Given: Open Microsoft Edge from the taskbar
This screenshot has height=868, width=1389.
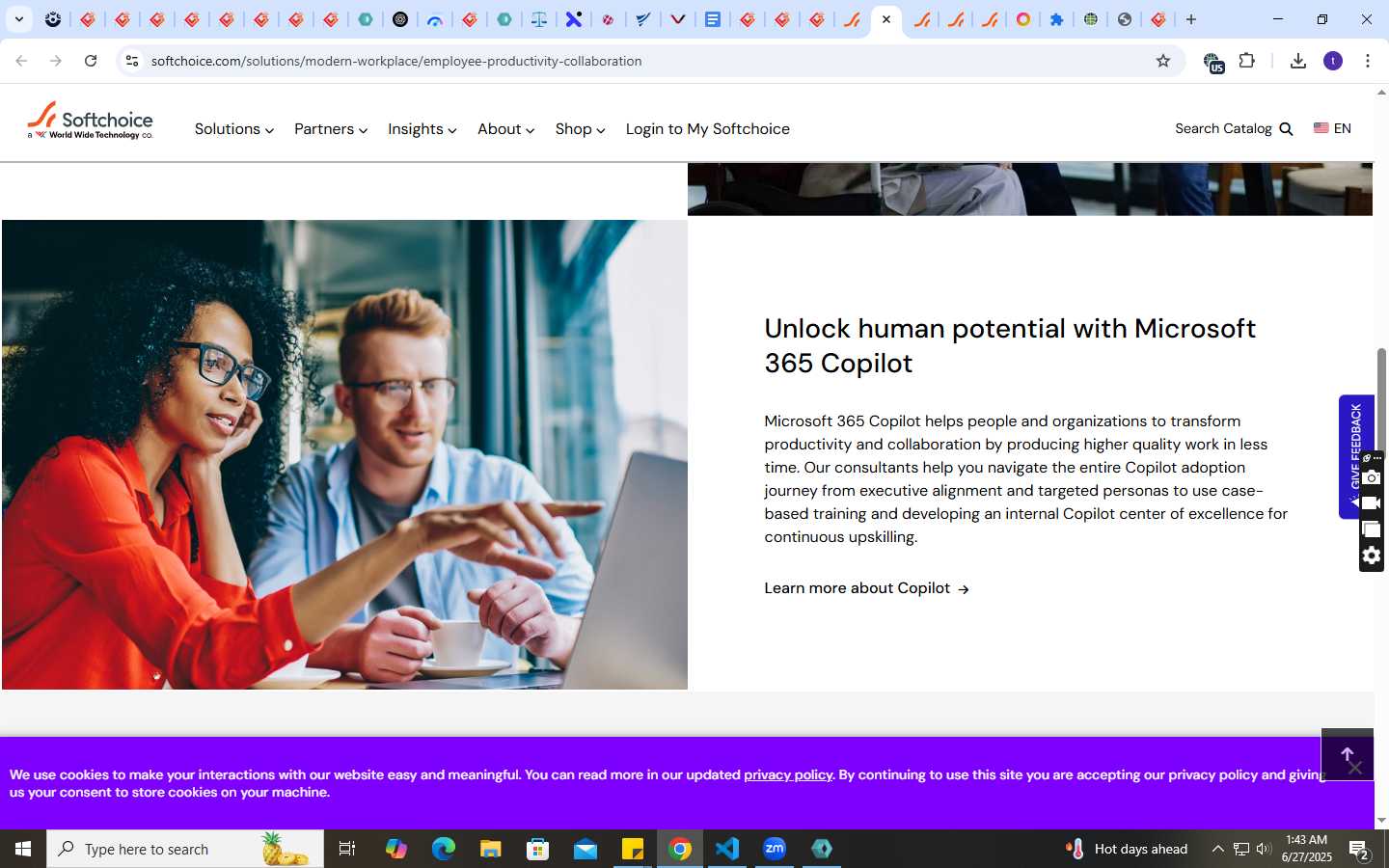Looking at the screenshot, I should coord(444,849).
